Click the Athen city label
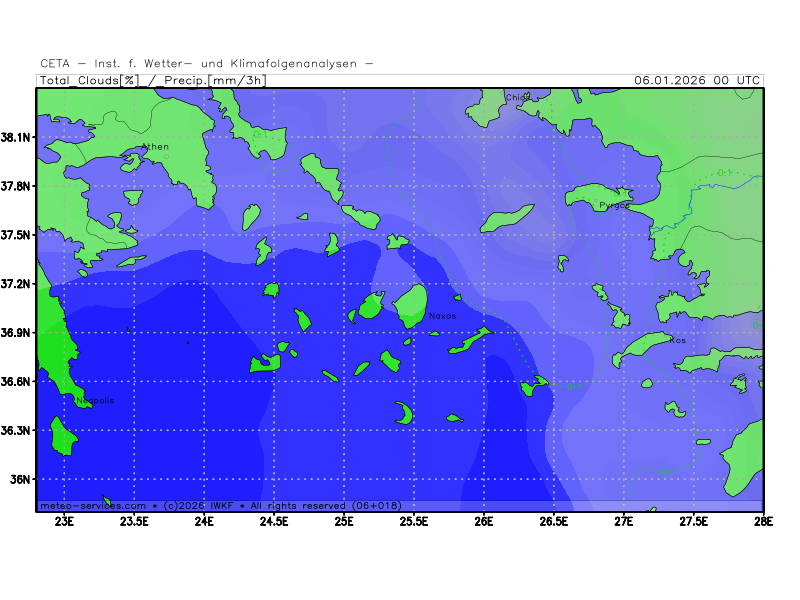Screen dimensions: 800x600 (x=155, y=147)
